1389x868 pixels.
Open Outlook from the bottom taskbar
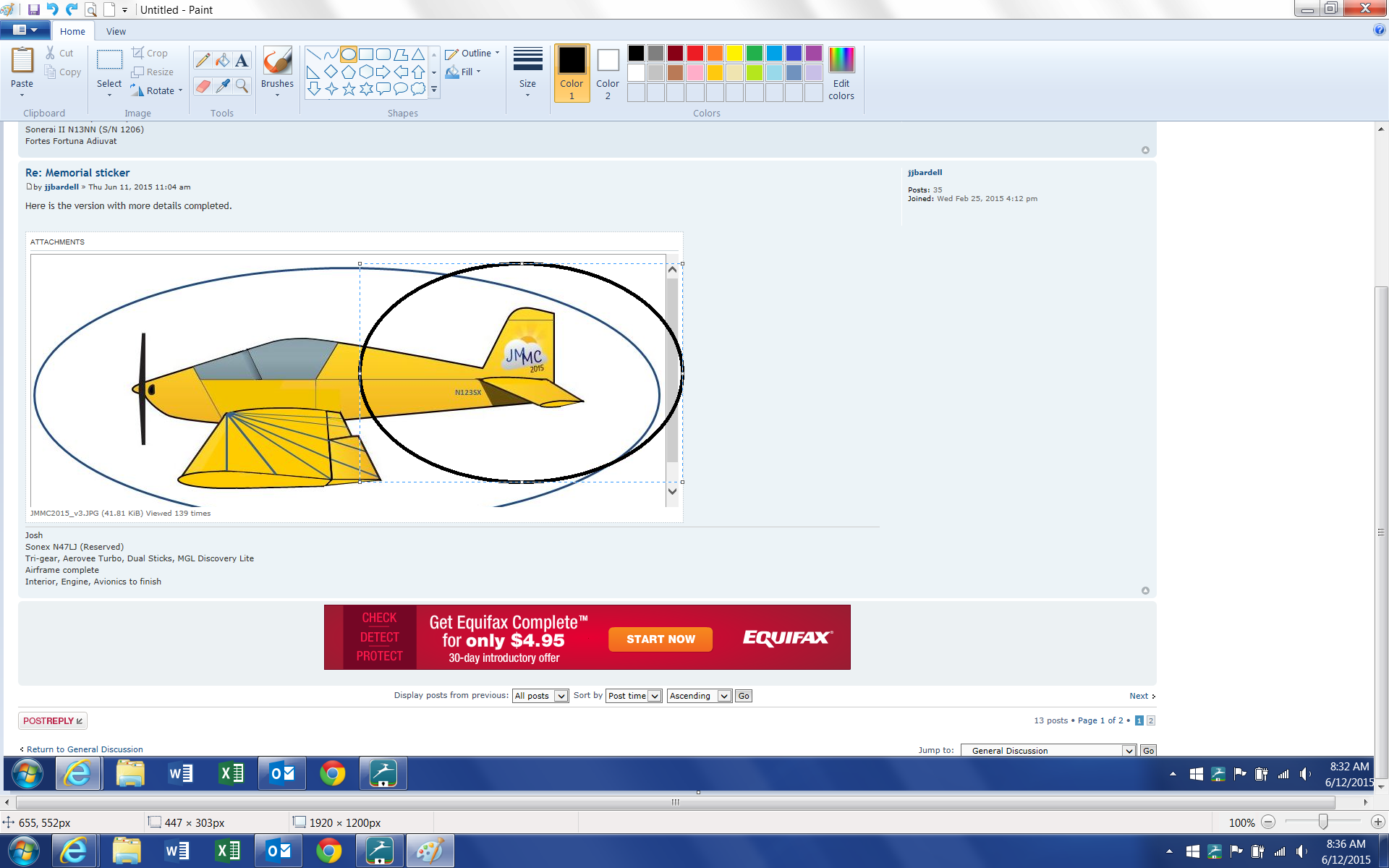point(279,851)
